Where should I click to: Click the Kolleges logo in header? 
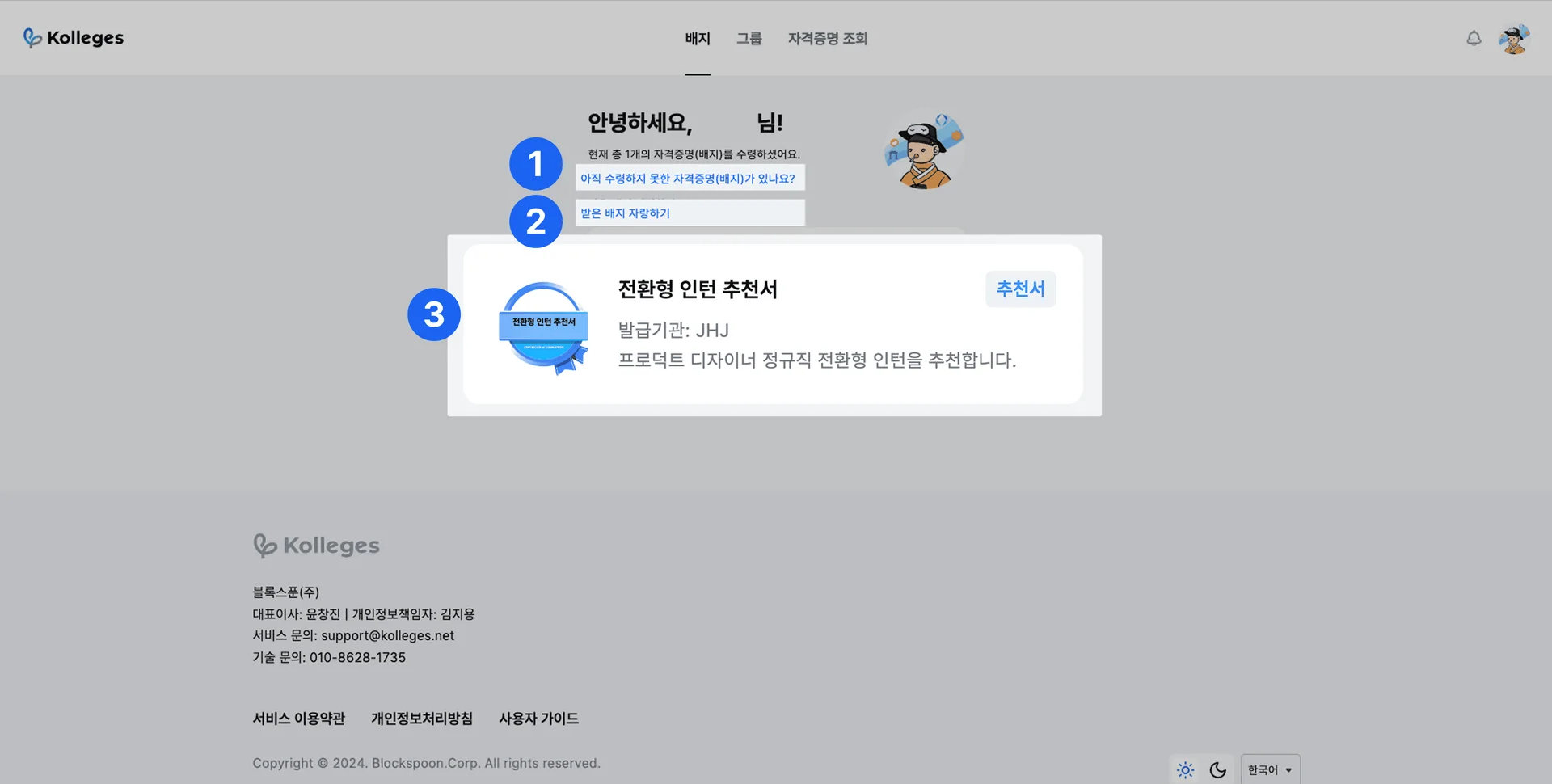[74, 38]
